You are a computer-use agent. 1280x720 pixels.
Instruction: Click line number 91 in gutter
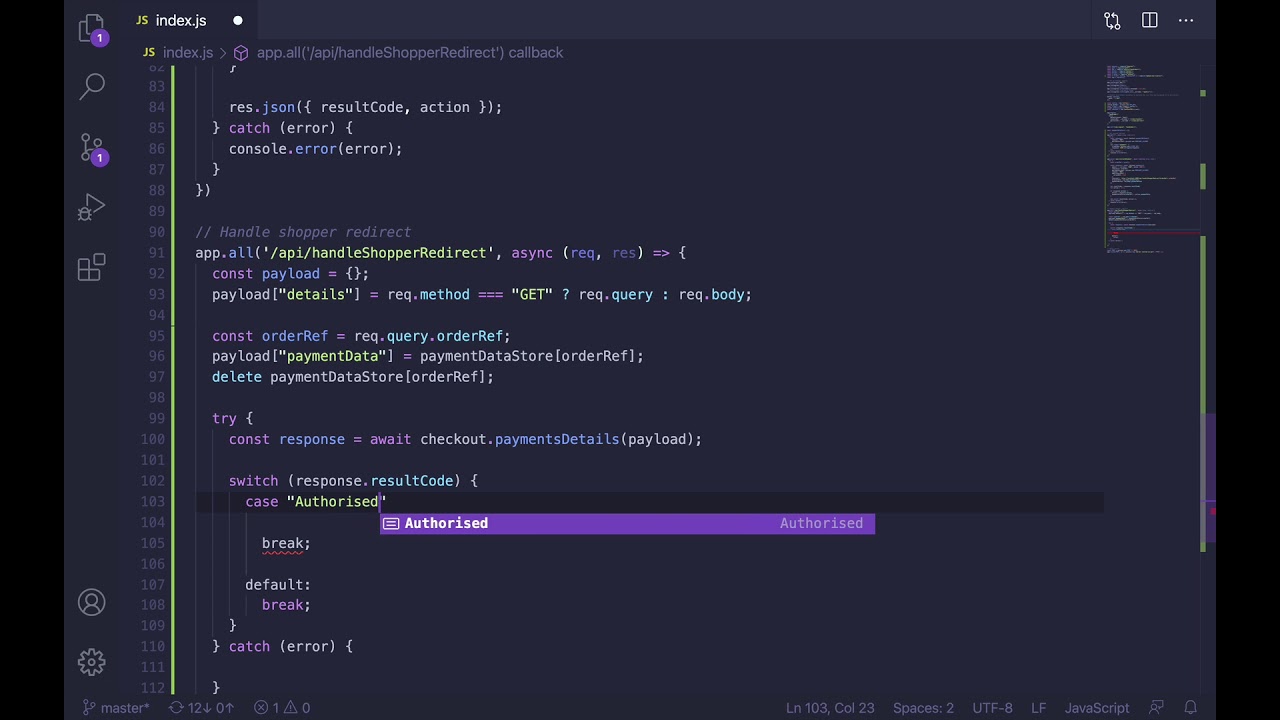156,253
